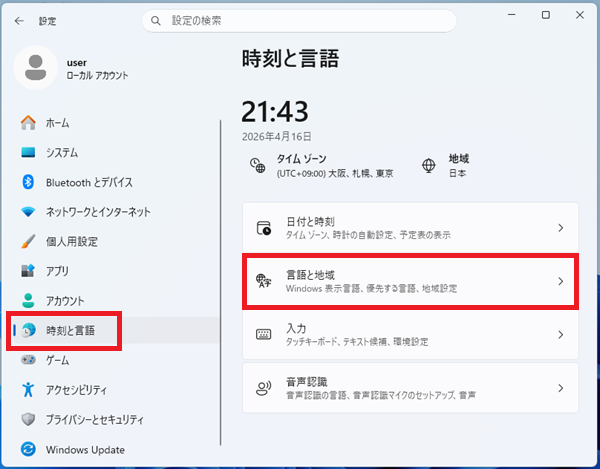Expand the 日付と時刻 chevron arrow

point(561,228)
